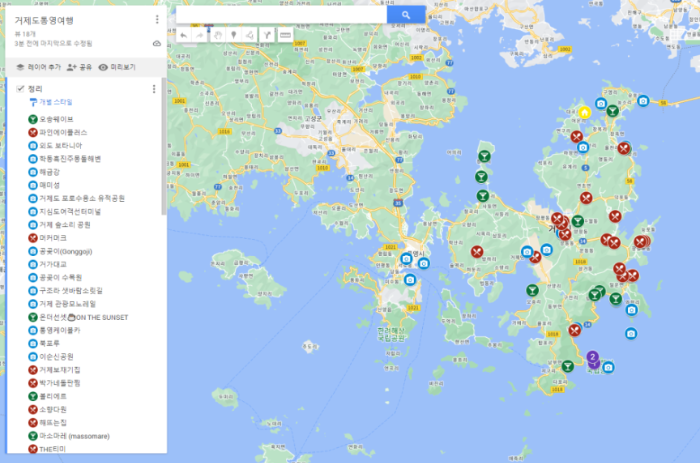Select 공곶이(Gonggoji) list entry
Screen dimensions: 700x463
[x=66, y=251]
